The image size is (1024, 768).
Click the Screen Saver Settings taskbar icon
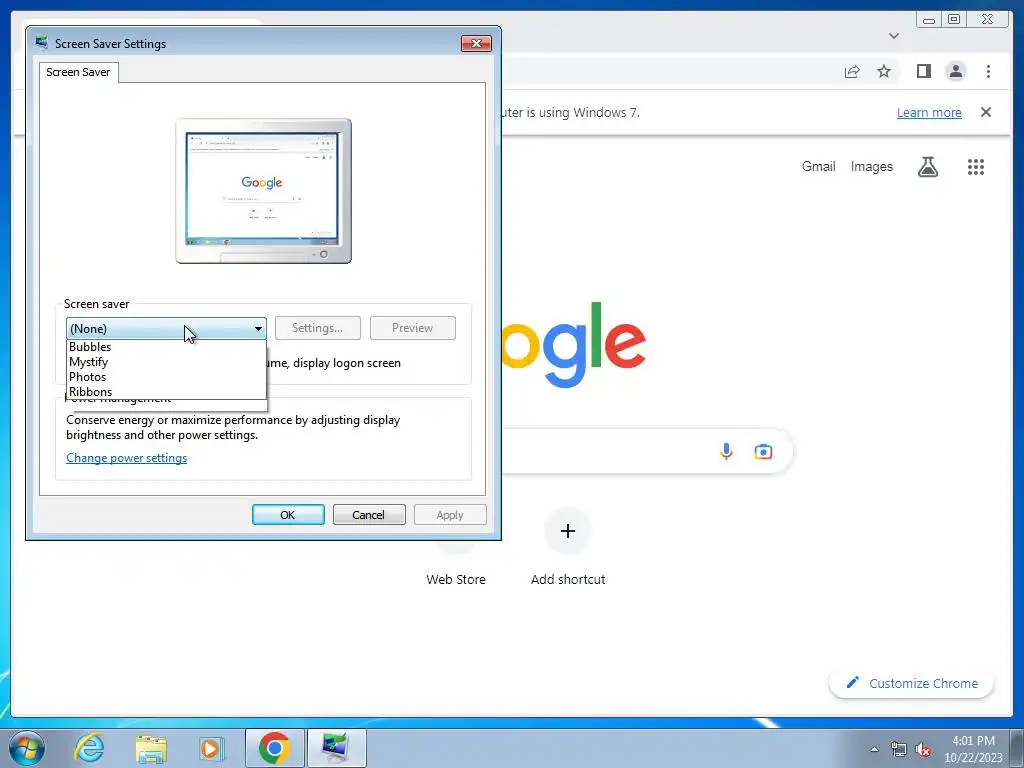[336, 748]
